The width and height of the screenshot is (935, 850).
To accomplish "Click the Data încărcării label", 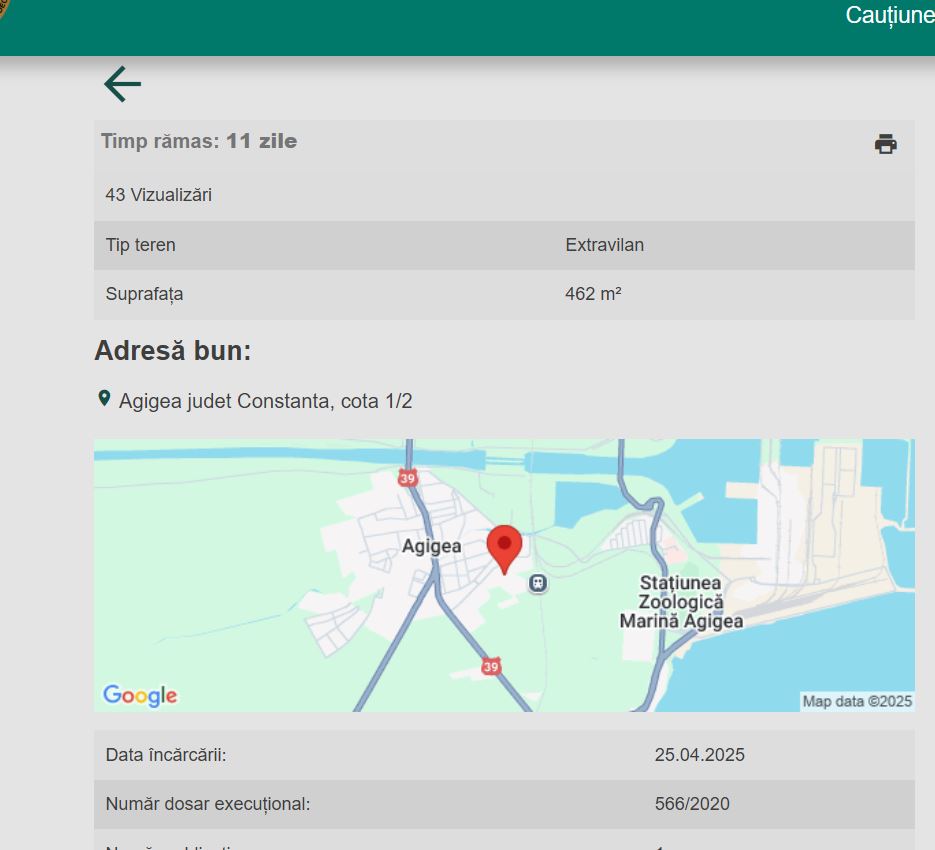I will coord(166,755).
